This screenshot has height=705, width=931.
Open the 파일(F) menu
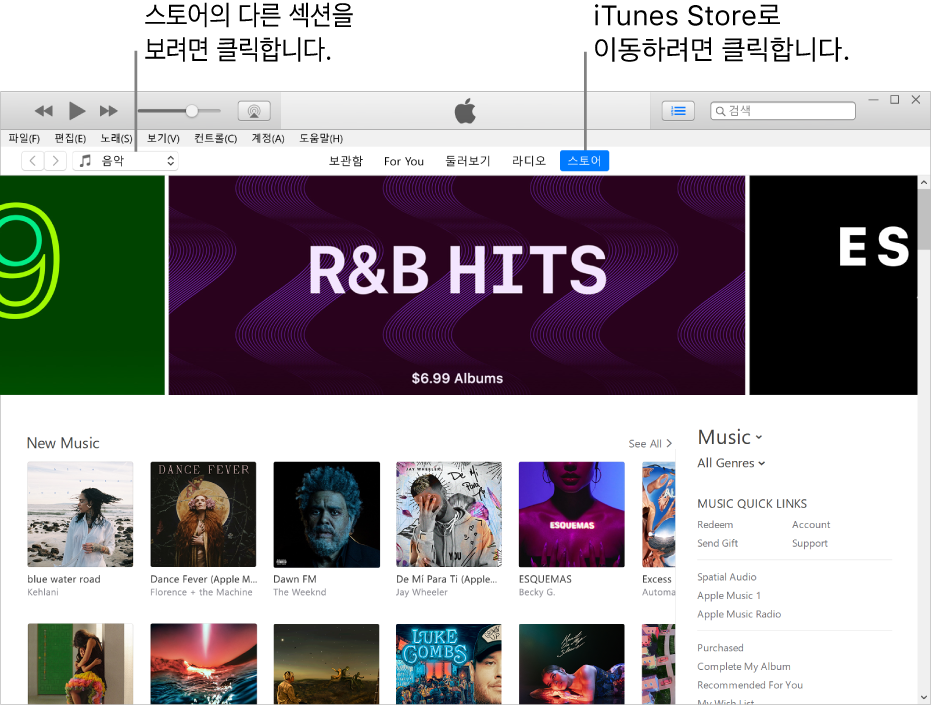[x=24, y=138]
